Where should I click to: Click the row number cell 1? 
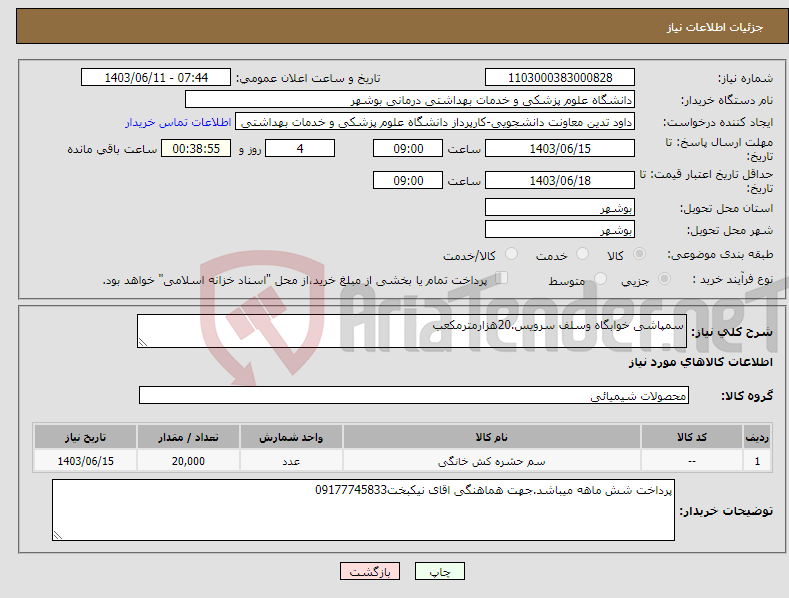pyautogui.click(x=757, y=461)
